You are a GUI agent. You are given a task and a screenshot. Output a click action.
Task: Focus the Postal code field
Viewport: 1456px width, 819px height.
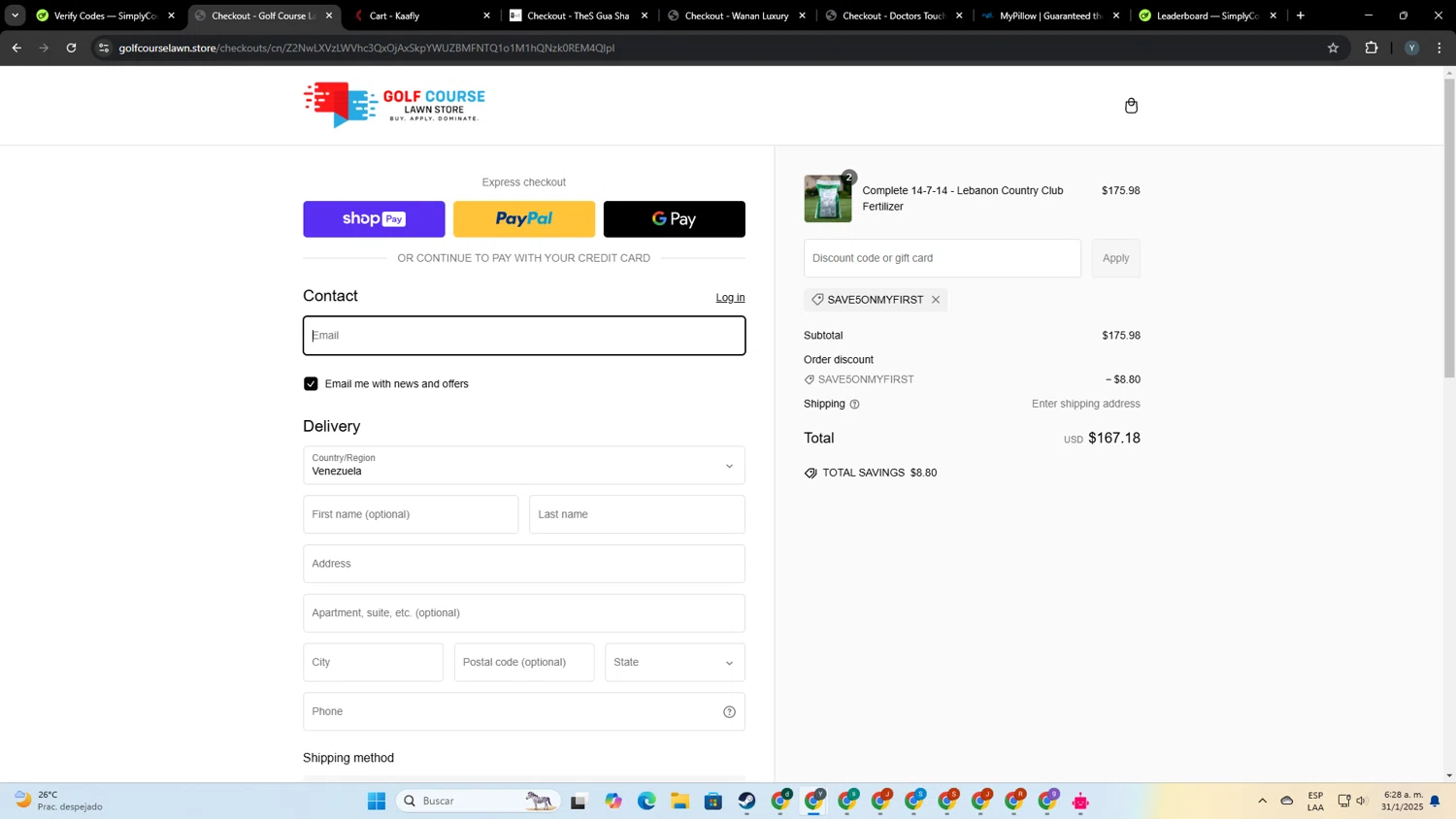(x=524, y=663)
